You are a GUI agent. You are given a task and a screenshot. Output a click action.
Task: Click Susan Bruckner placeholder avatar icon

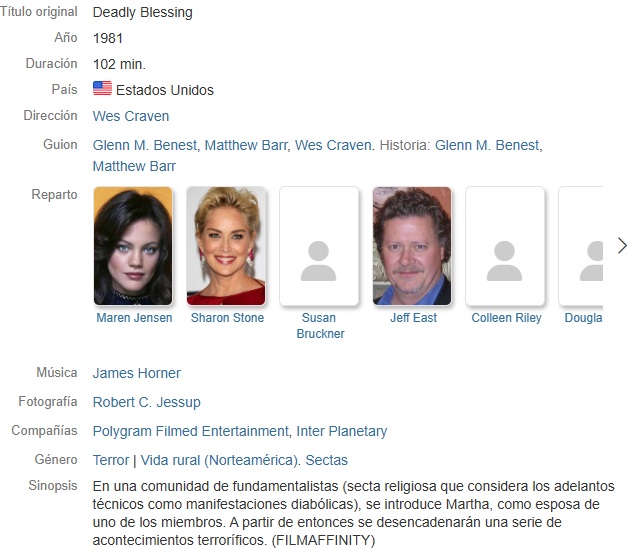[x=319, y=260]
